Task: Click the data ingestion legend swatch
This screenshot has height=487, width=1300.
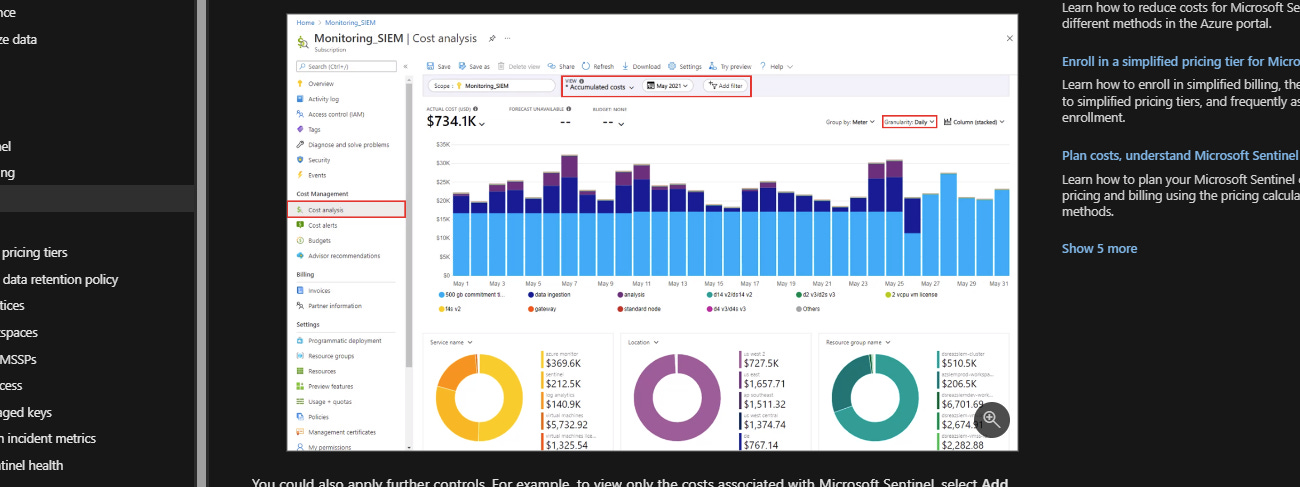Action: 530,296
